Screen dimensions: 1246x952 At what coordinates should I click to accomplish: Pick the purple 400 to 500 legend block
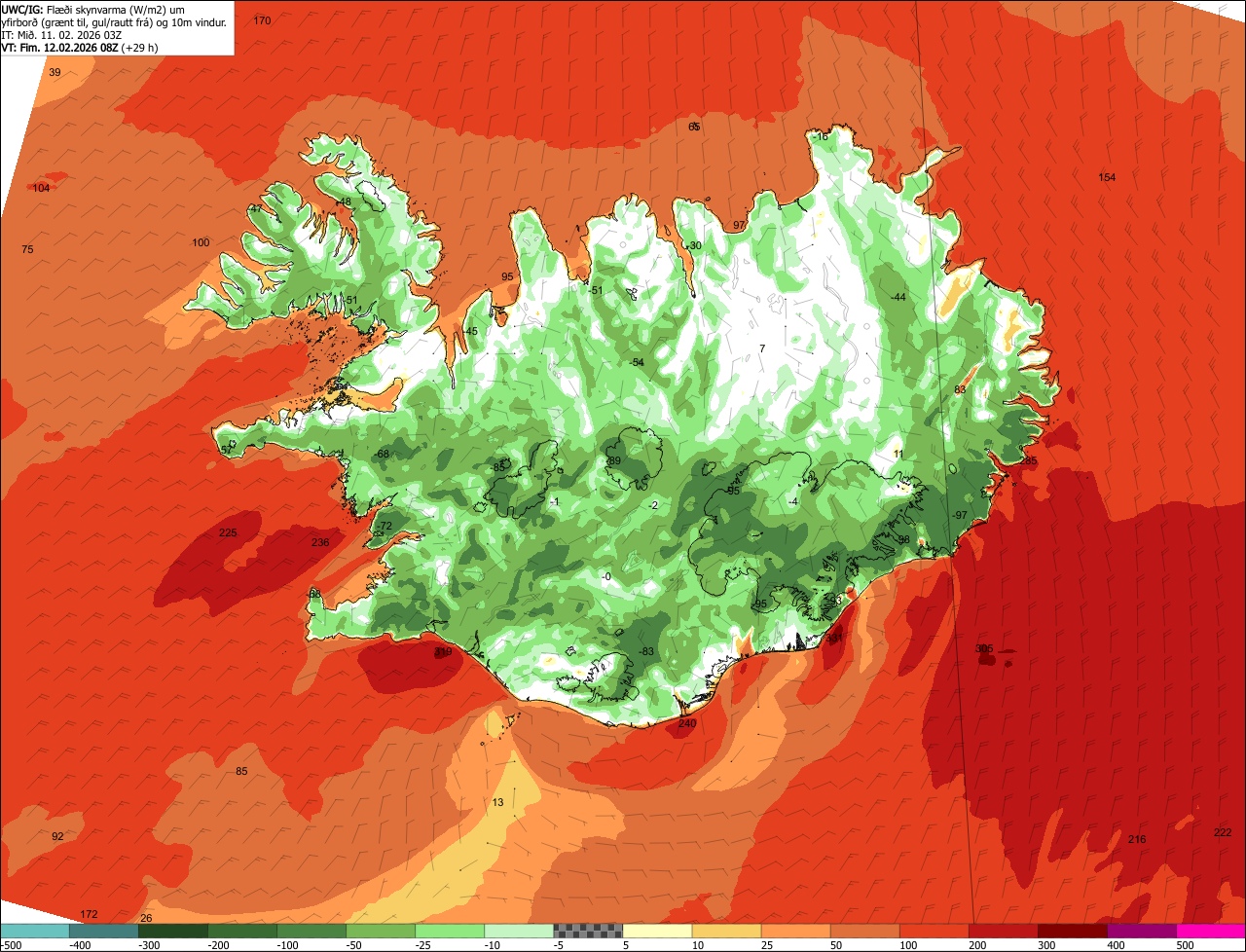(x=1141, y=931)
